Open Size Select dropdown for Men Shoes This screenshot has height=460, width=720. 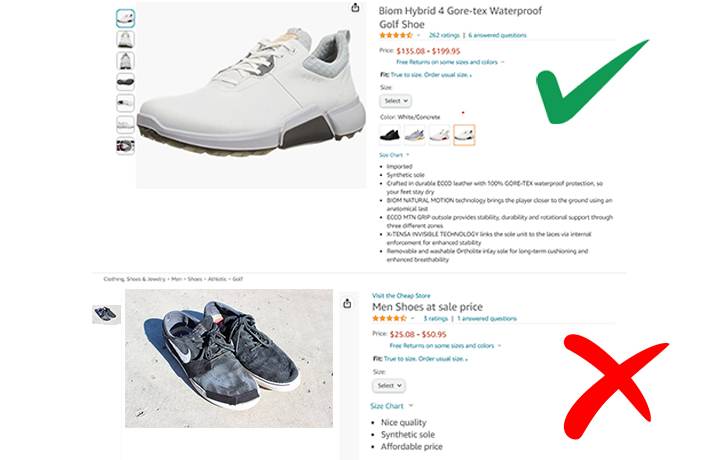(x=389, y=386)
